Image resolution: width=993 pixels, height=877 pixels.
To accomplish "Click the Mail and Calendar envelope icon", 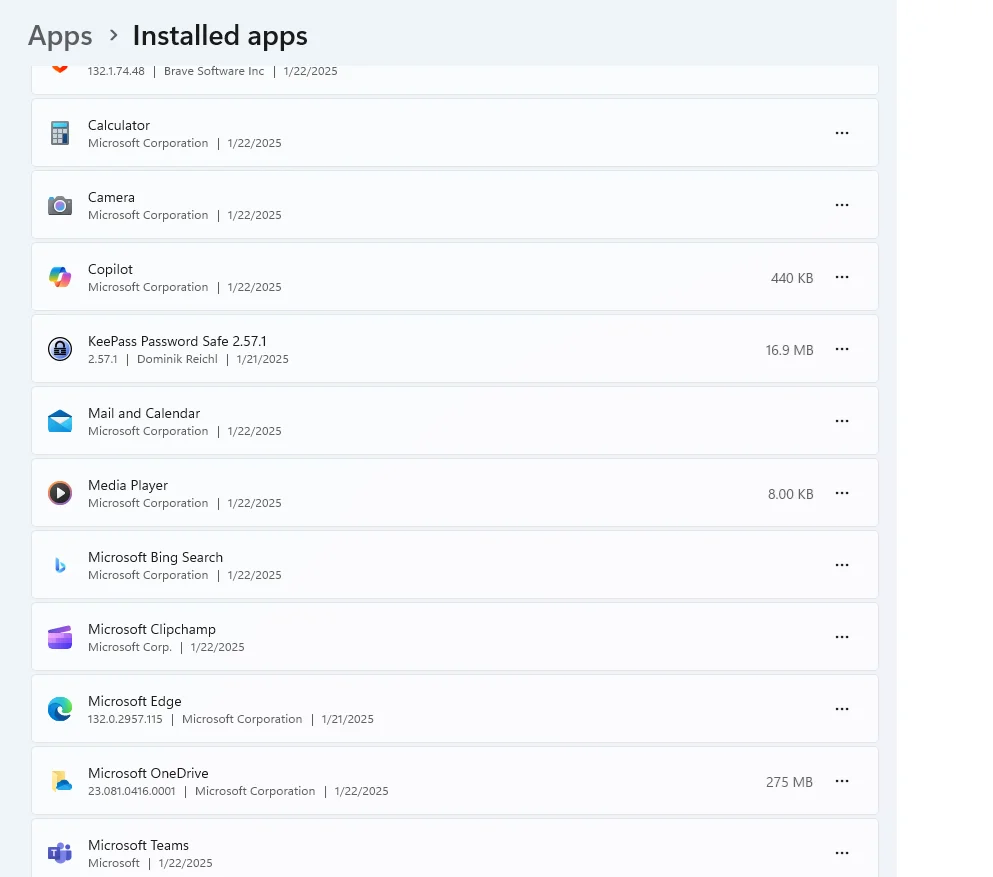I will point(60,421).
